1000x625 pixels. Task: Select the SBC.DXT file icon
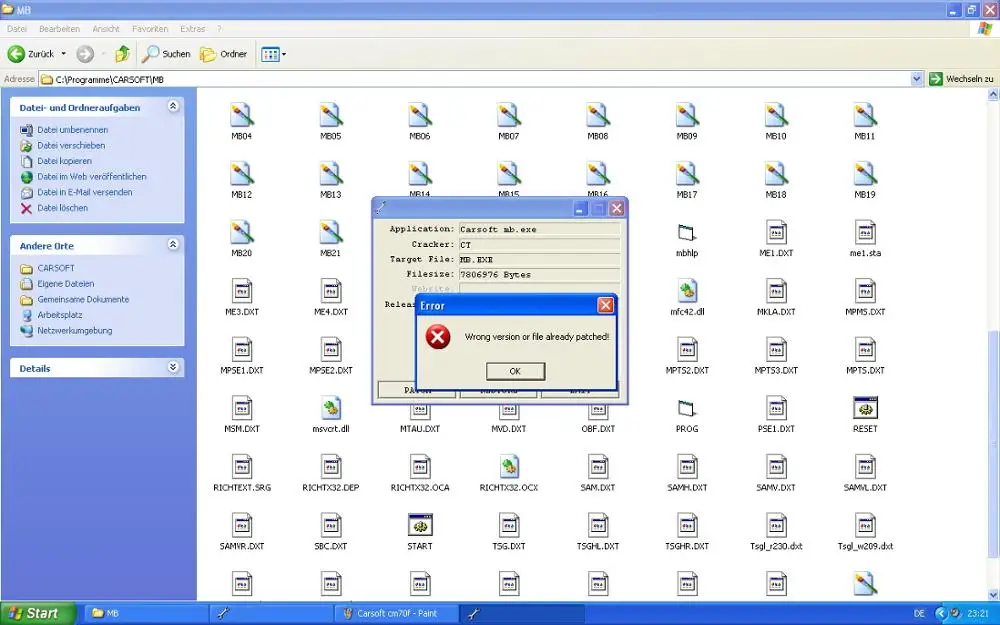[x=331, y=526]
